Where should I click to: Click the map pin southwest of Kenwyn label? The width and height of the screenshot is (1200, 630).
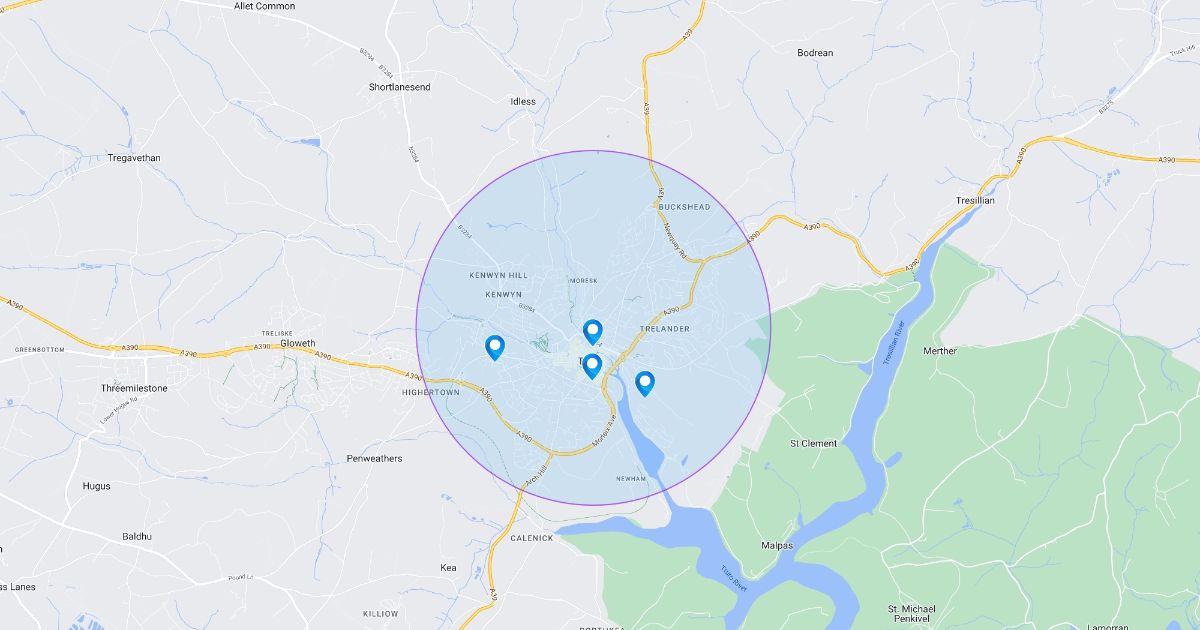click(x=495, y=348)
